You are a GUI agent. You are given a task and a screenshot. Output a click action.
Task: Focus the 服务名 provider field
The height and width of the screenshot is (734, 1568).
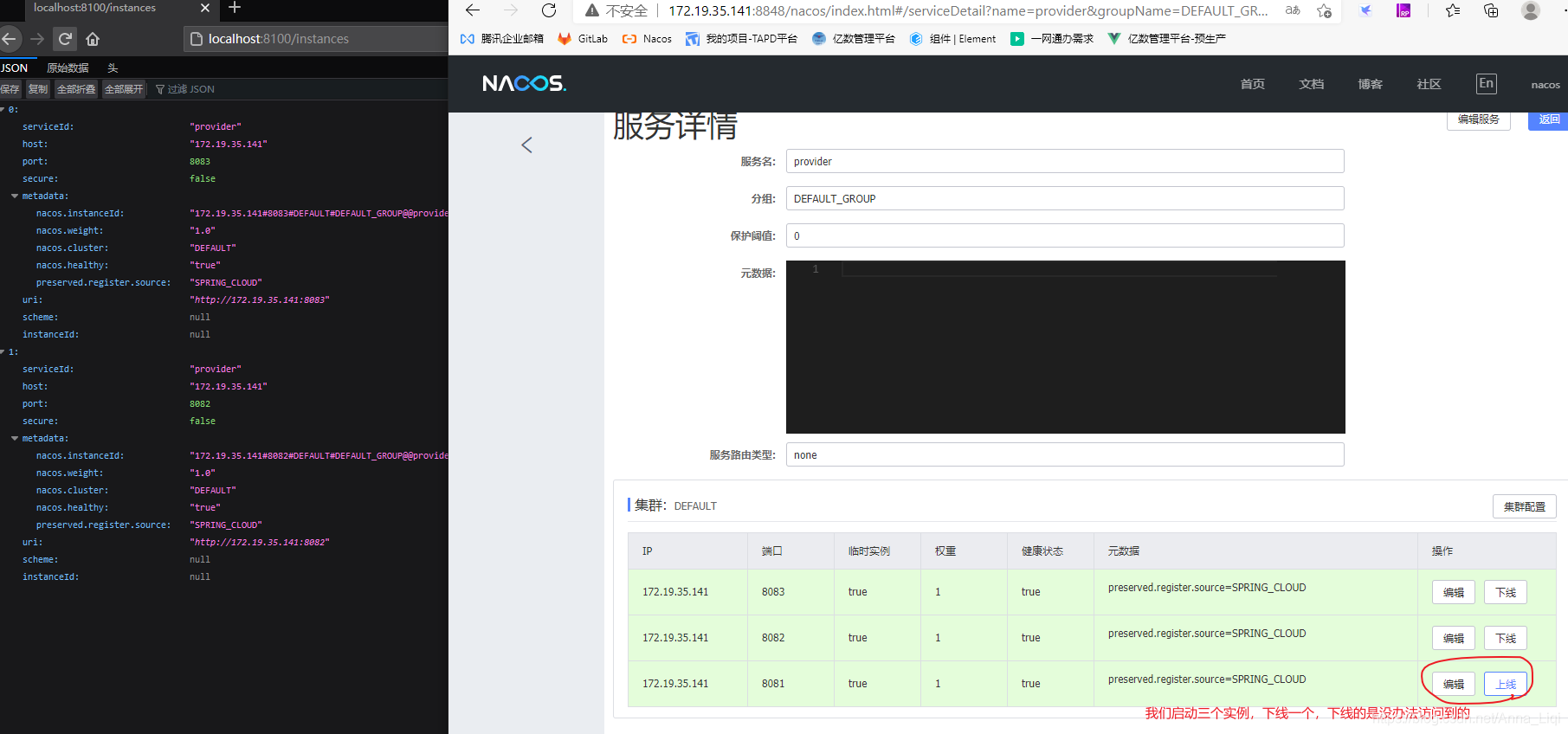click(1065, 161)
